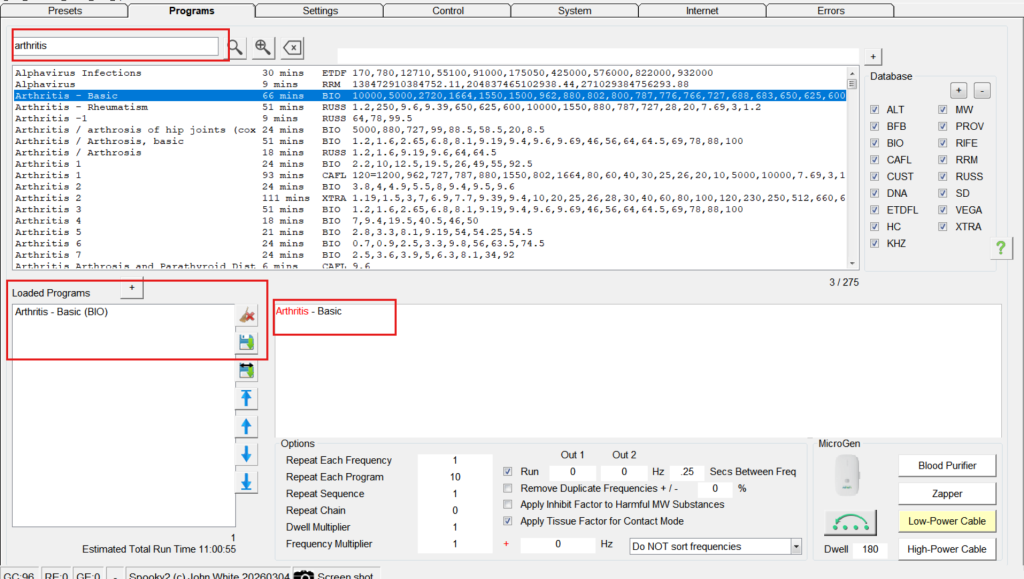Select the High-Power Cable button
The image size is (1024, 579).
[x=946, y=548]
